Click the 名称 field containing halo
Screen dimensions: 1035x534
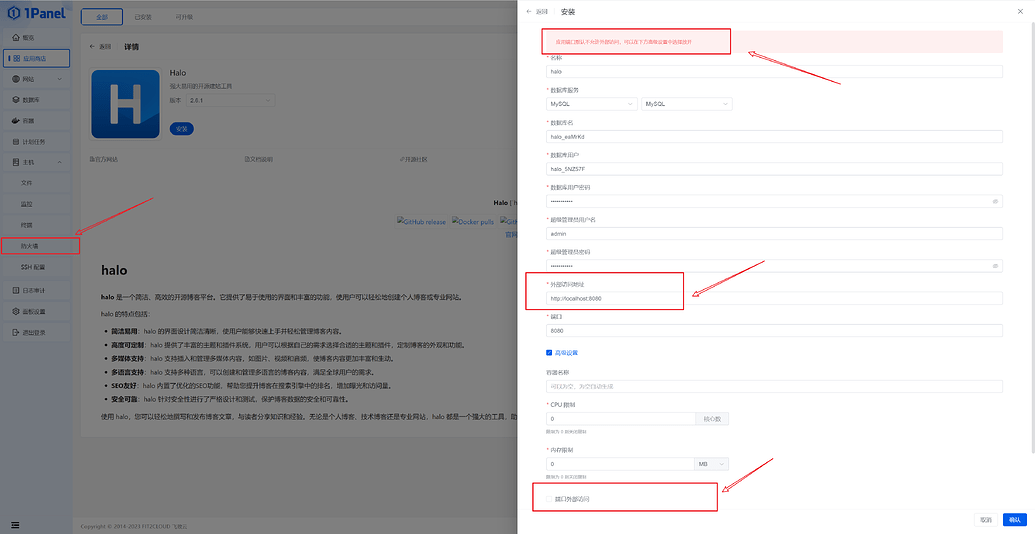pyautogui.click(x=774, y=71)
